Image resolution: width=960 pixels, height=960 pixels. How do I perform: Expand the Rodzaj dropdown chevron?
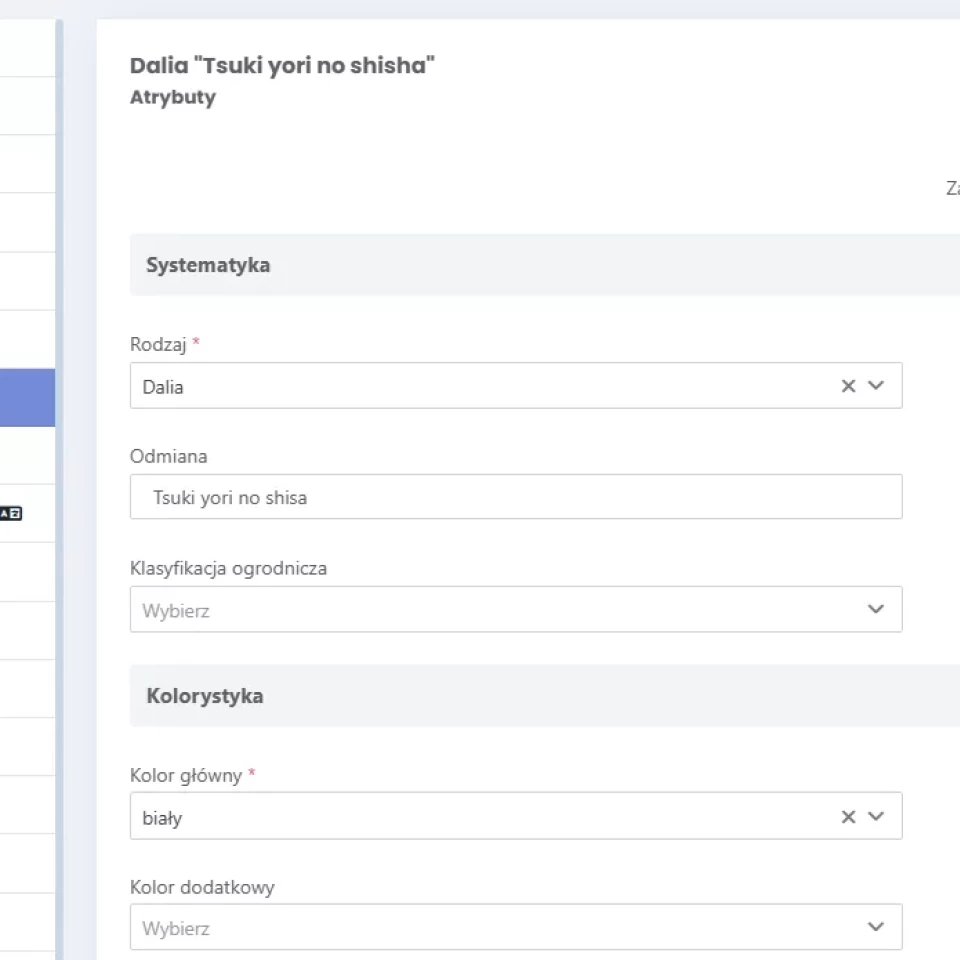pyautogui.click(x=877, y=386)
